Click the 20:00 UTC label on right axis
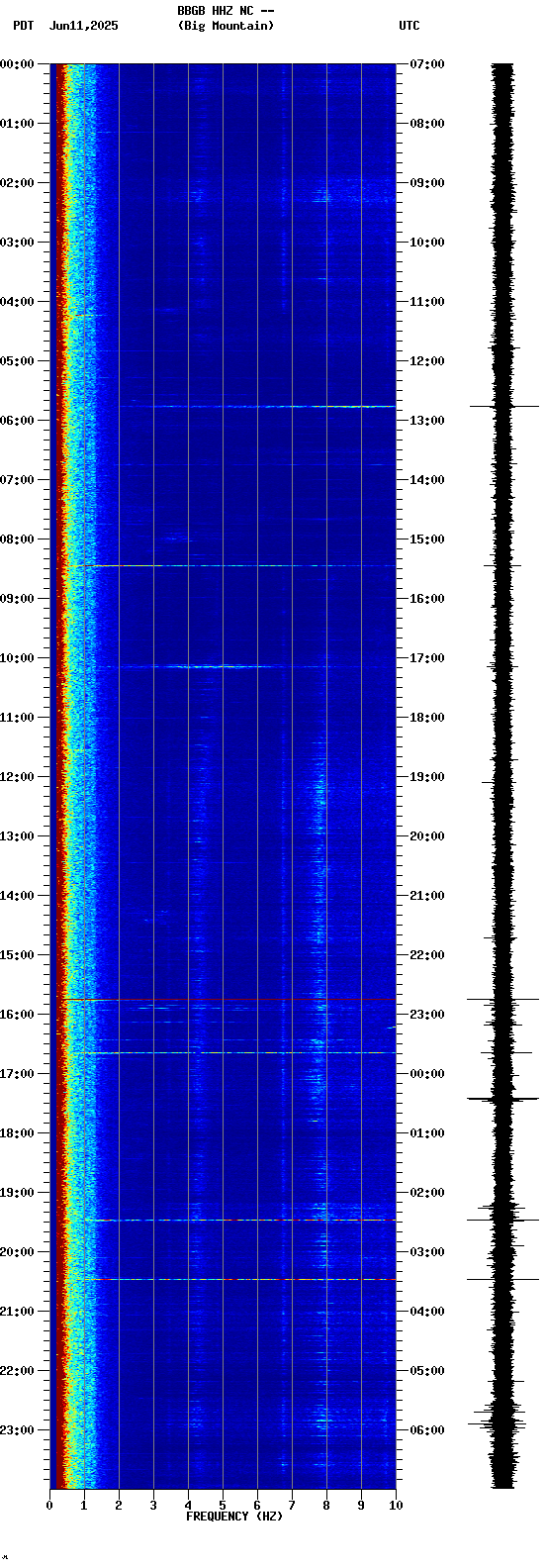Screen dimensions: 546x1568 (x=427, y=836)
